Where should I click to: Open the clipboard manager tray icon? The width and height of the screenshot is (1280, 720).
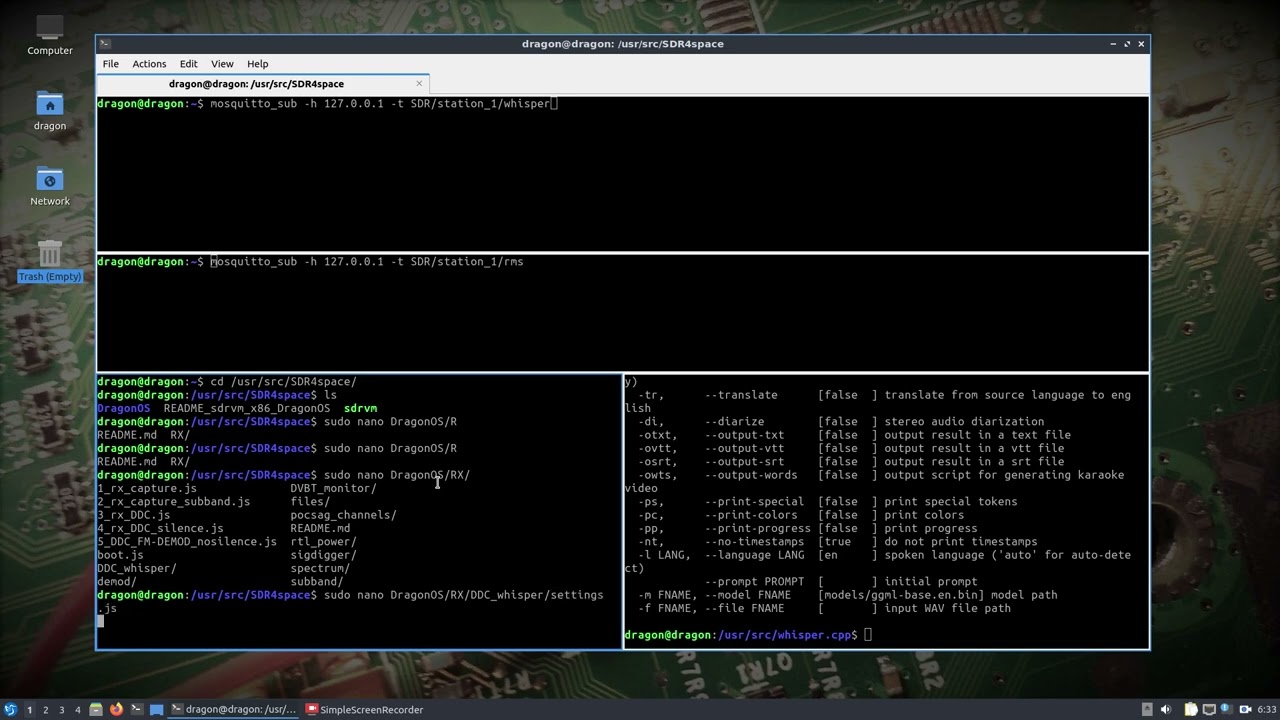[1191, 709]
